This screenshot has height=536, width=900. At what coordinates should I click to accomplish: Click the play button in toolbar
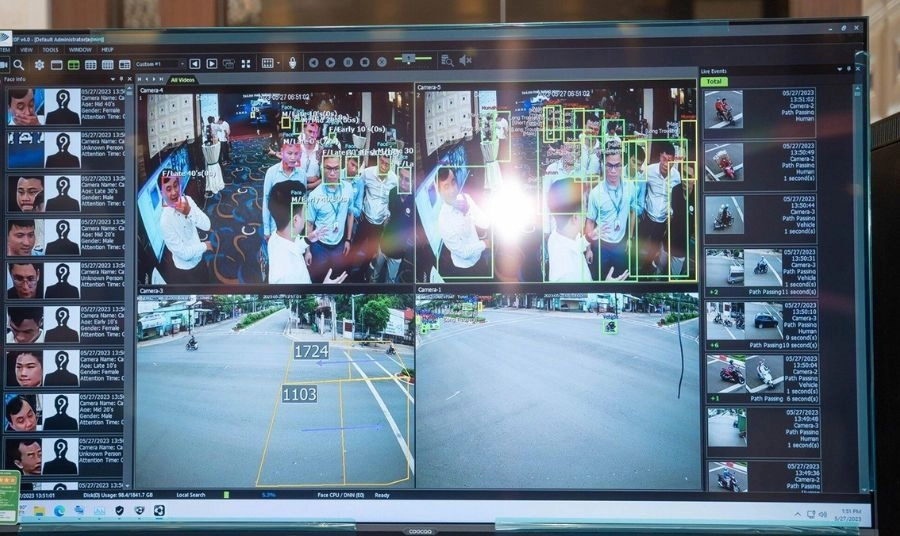331,63
